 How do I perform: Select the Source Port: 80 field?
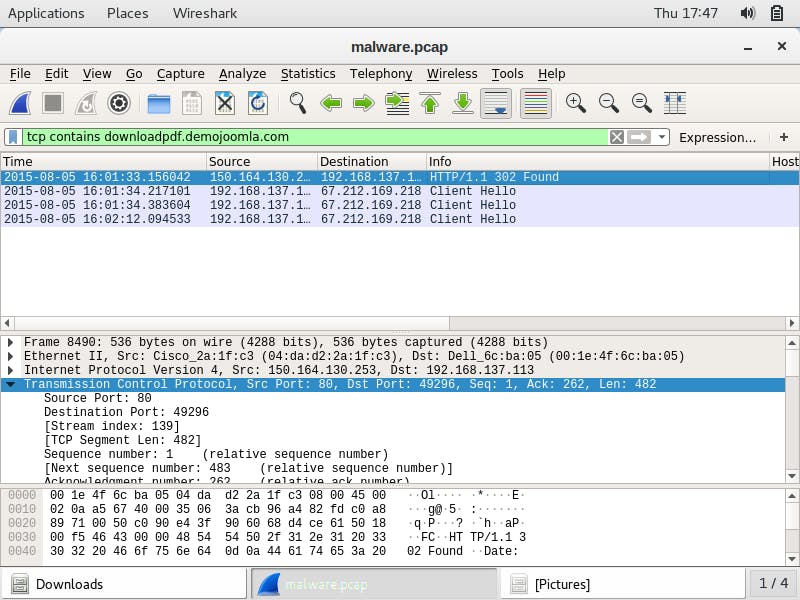click(x=97, y=398)
